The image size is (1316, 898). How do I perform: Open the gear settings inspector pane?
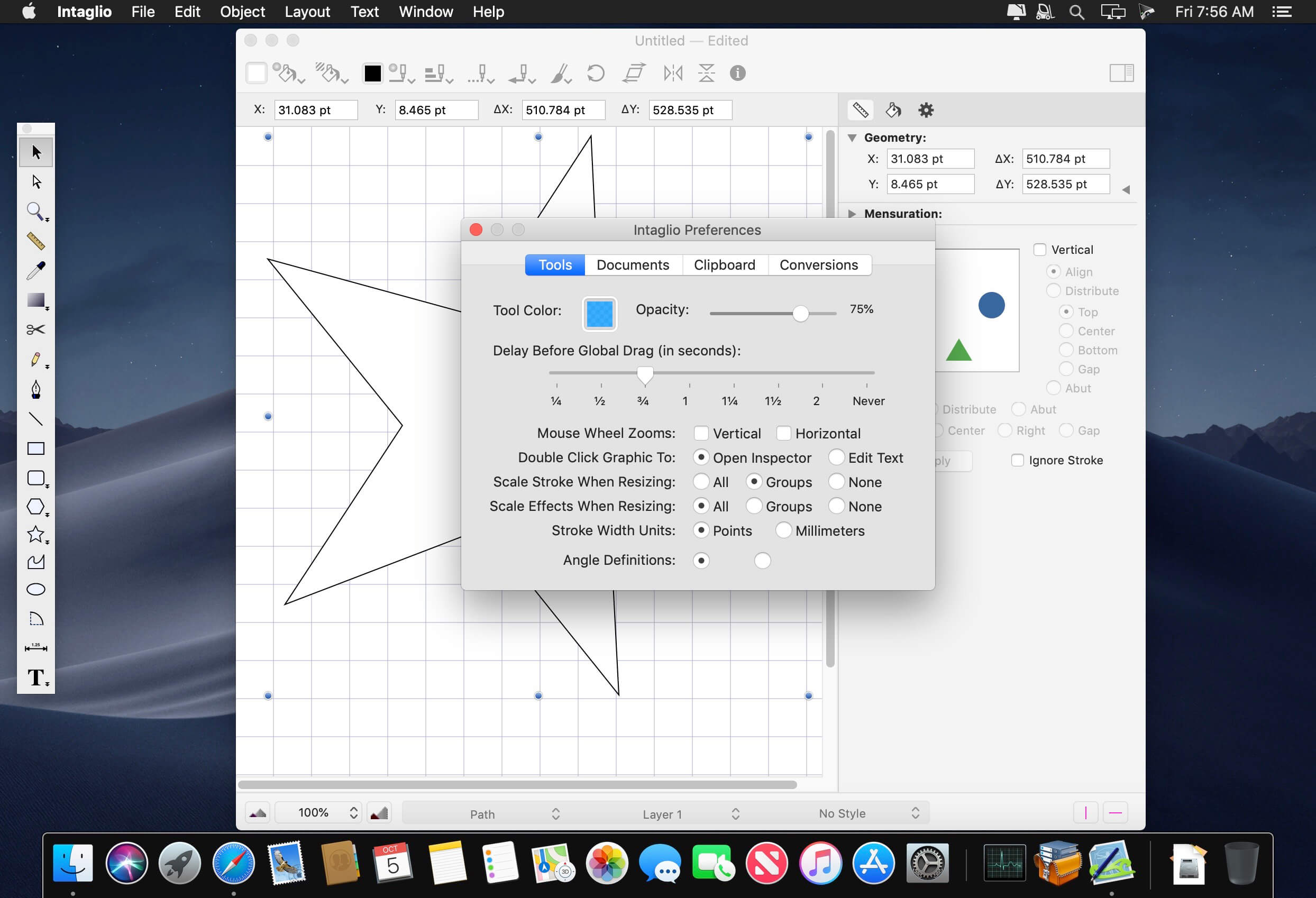click(x=926, y=110)
